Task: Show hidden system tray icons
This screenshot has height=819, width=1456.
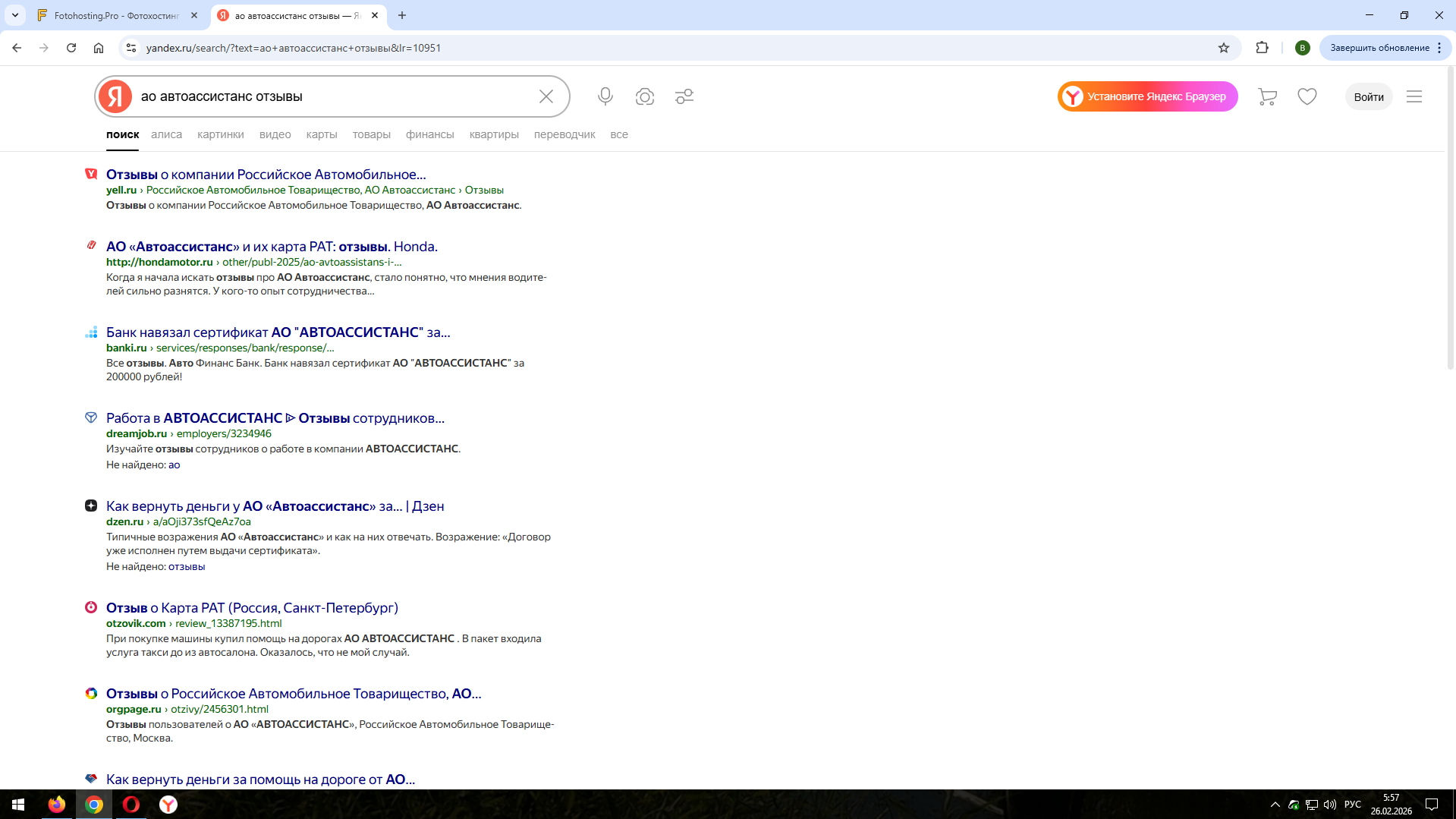Action: 1275,805
